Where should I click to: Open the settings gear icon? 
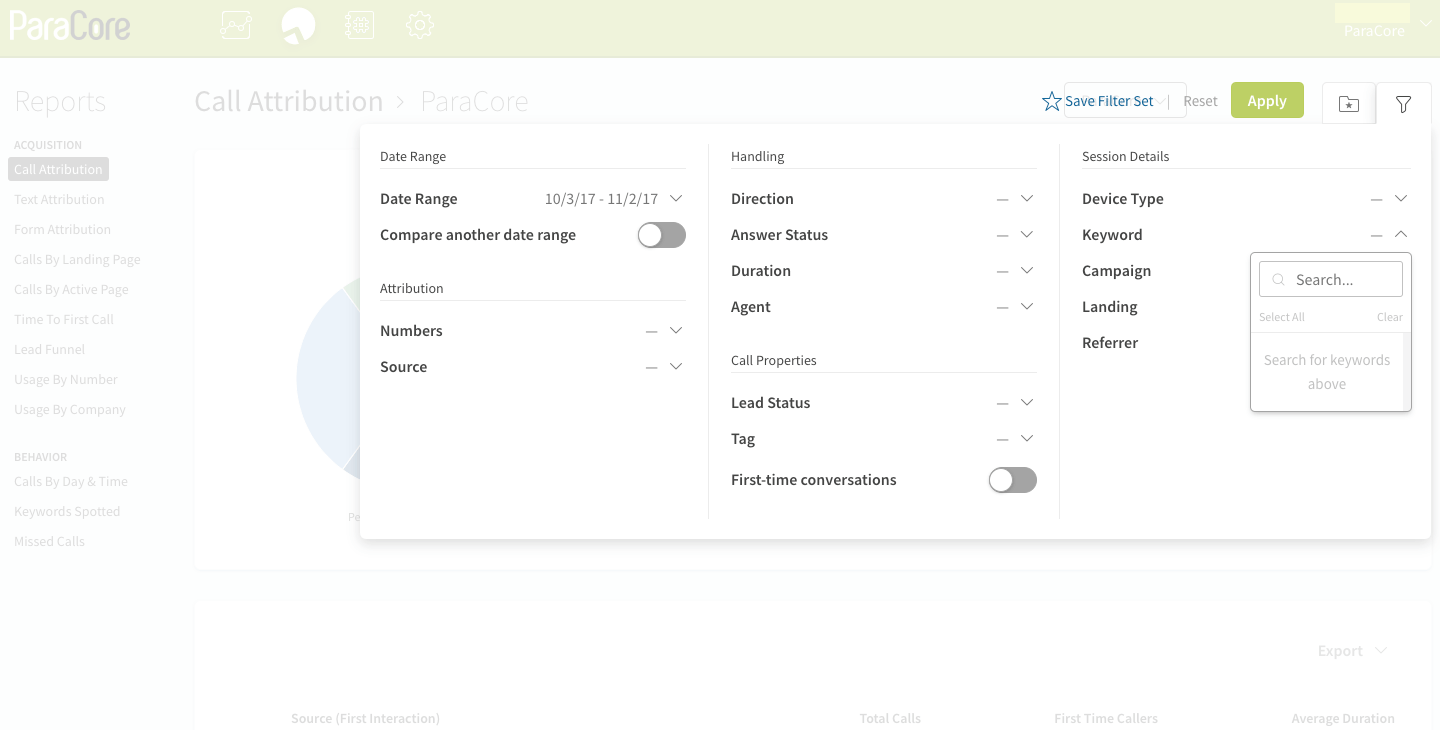[420, 25]
